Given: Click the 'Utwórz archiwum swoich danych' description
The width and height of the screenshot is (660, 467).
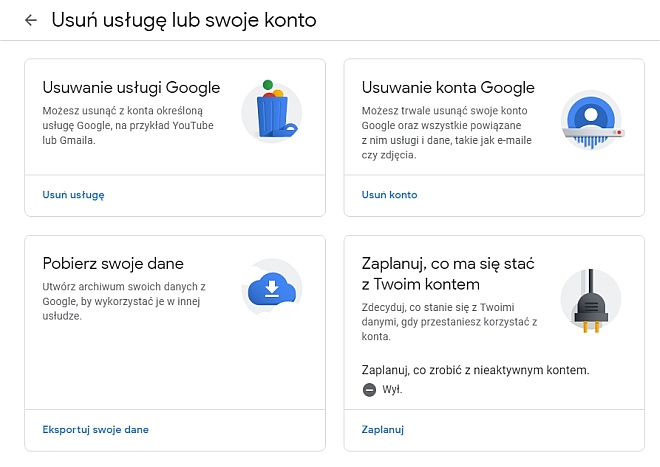Looking at the screenshot, I should 125,301.
